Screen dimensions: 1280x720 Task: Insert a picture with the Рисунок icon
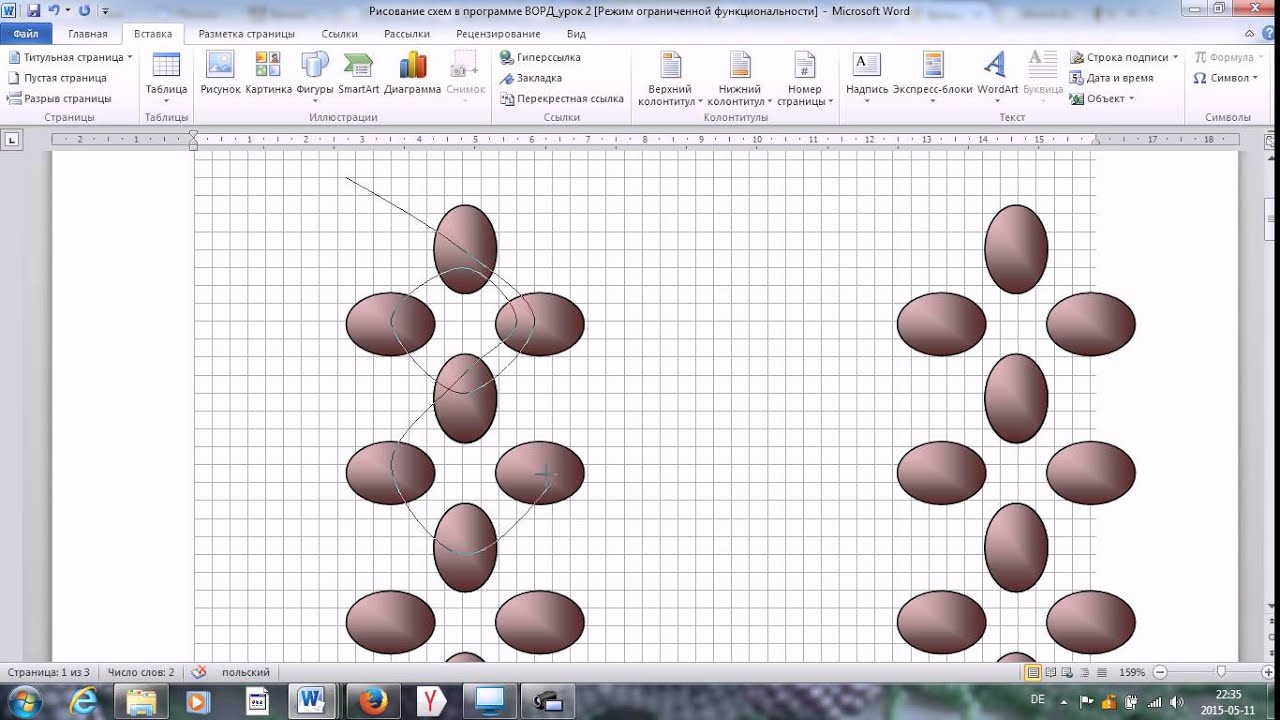click(x=220, y=73)
